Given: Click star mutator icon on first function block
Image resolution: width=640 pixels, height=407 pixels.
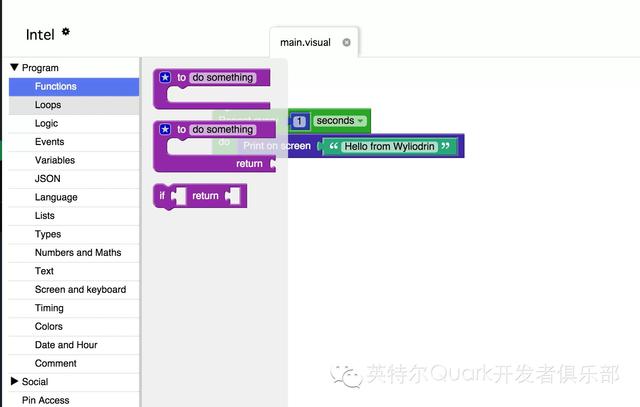Looking at the screenshot, I should pyautogui.click(x=165, y=77).
